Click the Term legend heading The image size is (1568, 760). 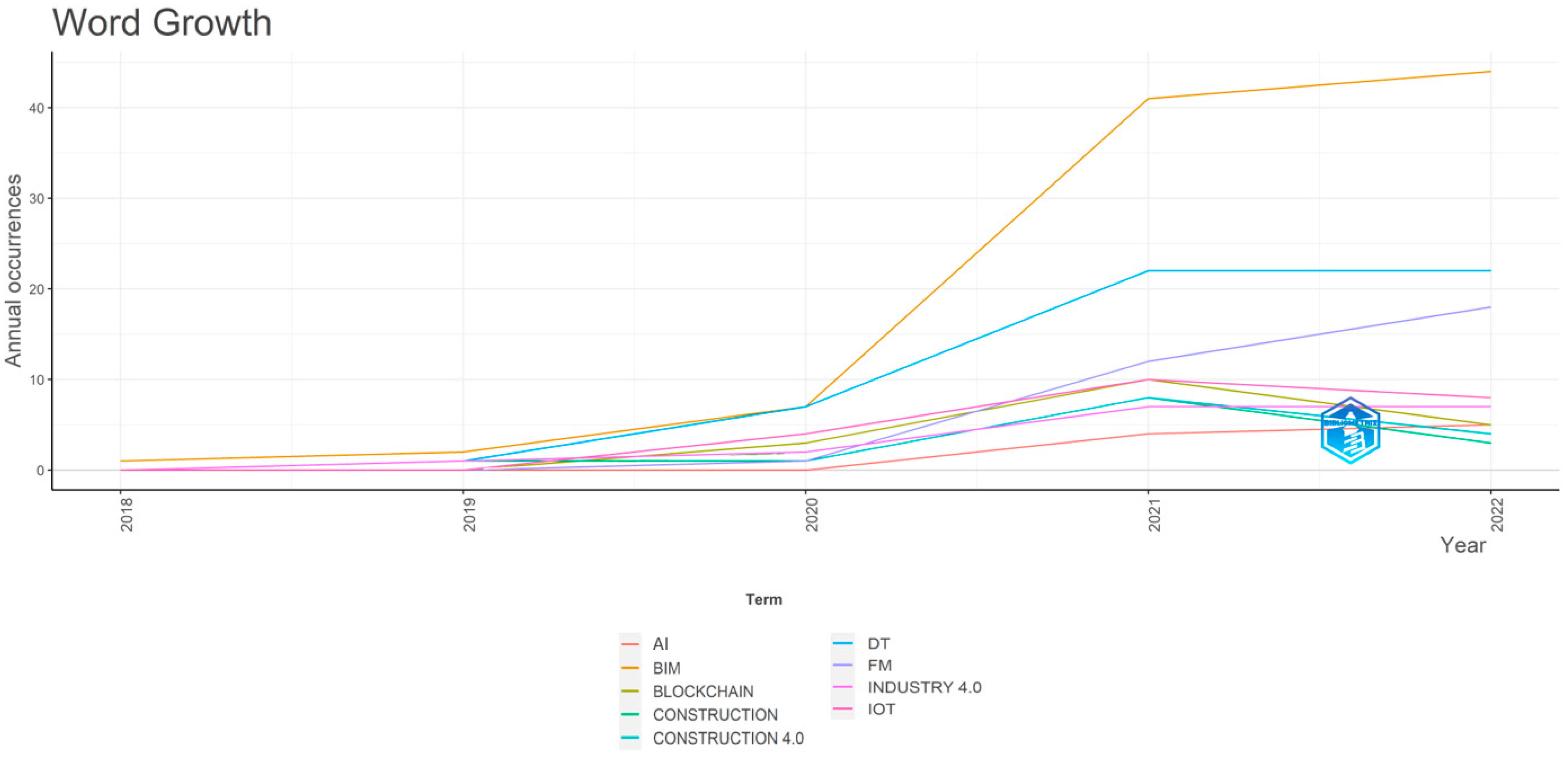[763, 599]
